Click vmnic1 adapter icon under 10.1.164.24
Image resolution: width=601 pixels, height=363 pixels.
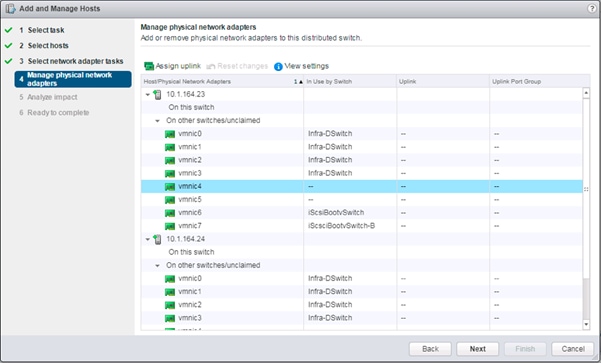click(170, 292)
